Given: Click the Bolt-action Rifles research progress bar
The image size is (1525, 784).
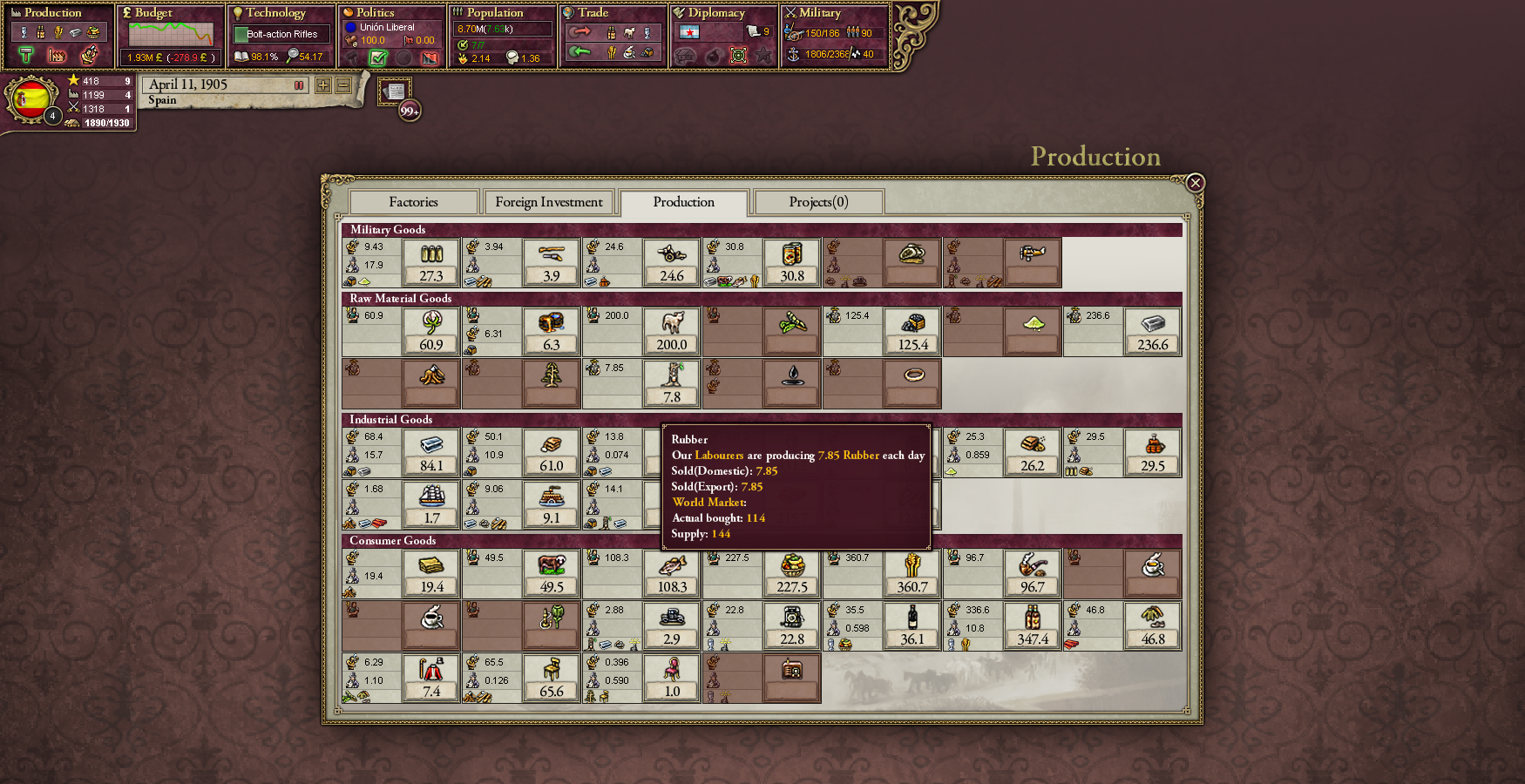Looking at the screenshot, I should [281, 34].
